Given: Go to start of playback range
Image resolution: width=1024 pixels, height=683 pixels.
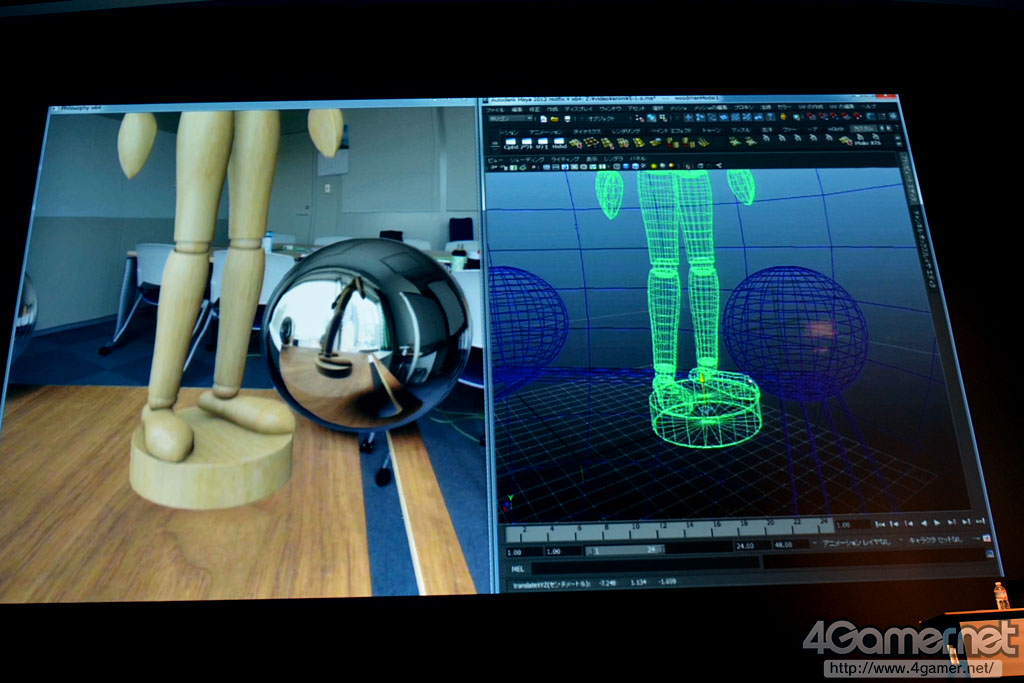Looking at the screenshot, I should point(879,524).
